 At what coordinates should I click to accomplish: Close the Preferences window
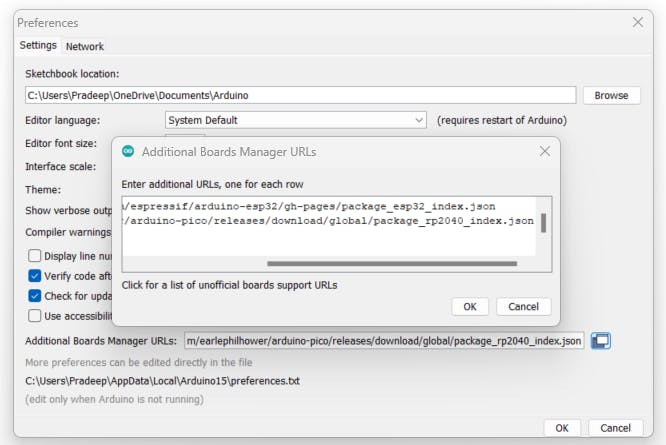[x=638, y=22]
